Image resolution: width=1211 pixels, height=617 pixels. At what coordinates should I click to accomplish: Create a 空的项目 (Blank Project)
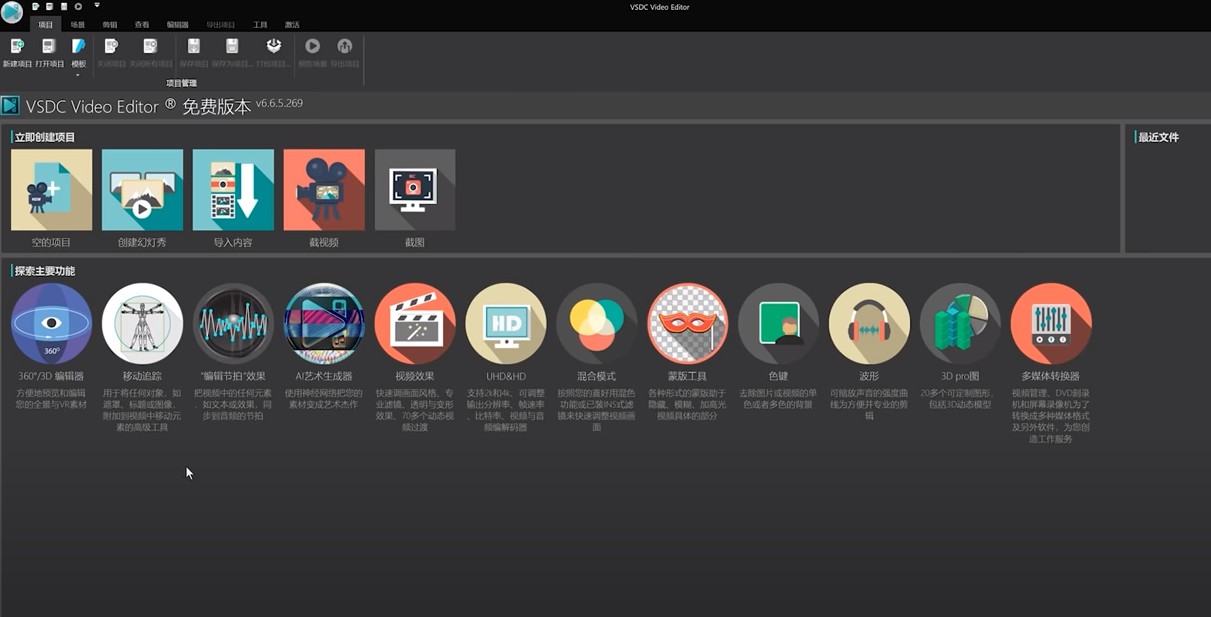tap(51, 191)
